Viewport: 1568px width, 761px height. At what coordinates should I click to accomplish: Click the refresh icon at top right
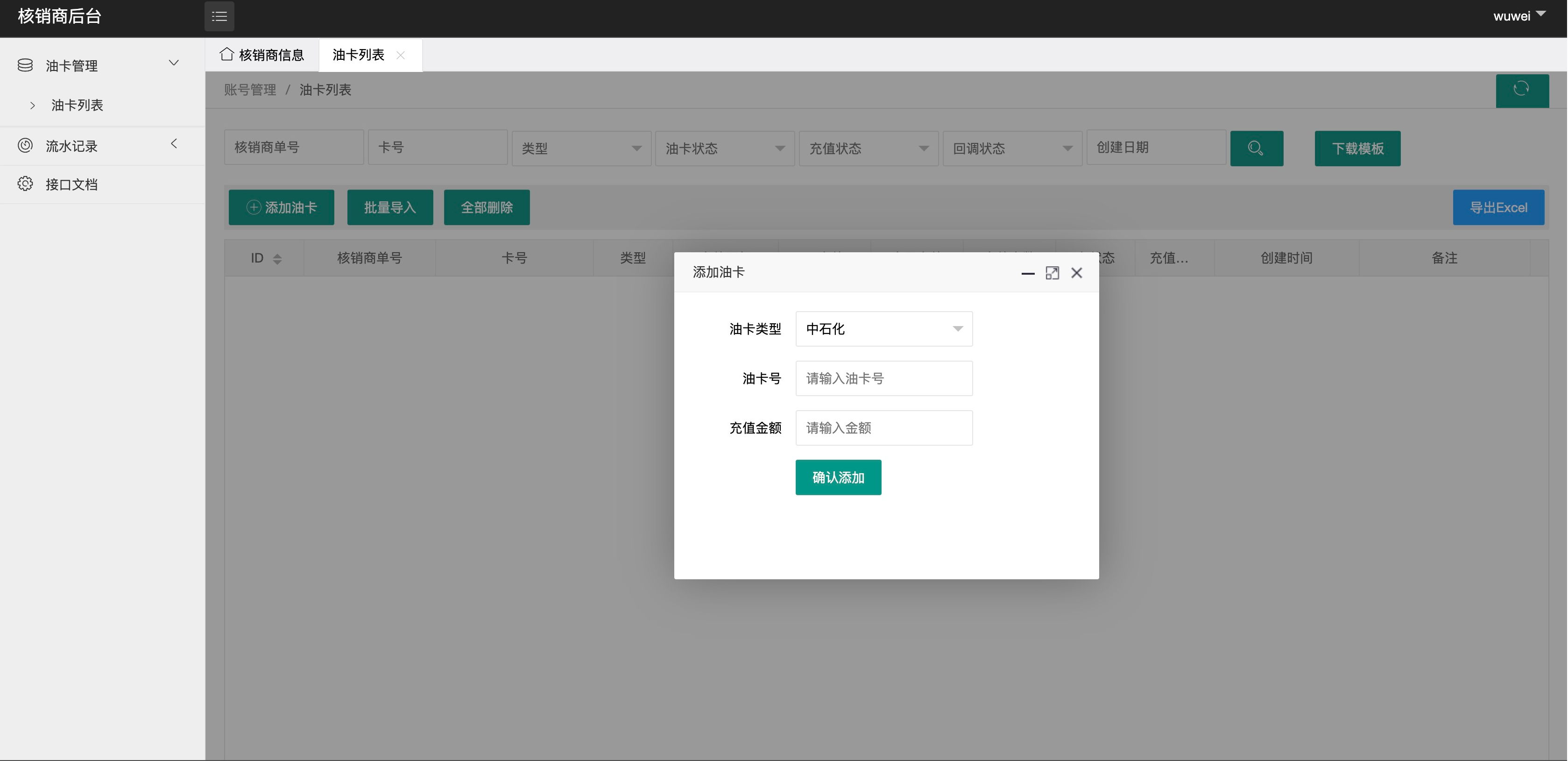click(1522, 91)
